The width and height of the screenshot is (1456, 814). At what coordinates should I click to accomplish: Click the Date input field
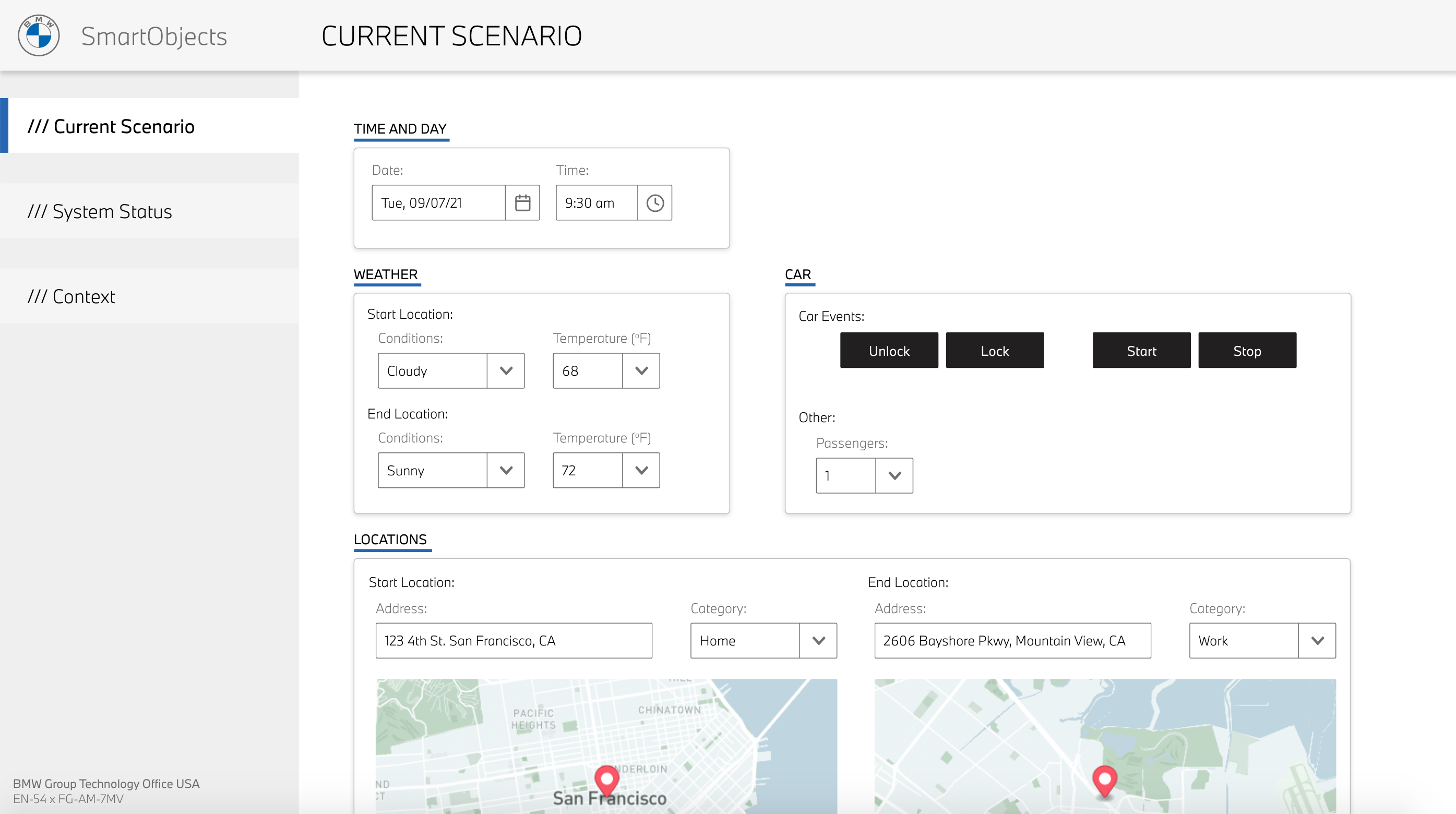tap(438, 202)
